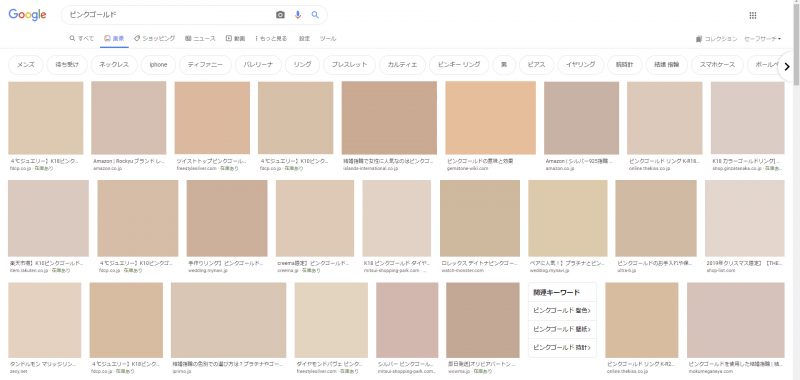Open related keyword ピンクゴールド 髪色
The width and height of the screenshot is (800, 380).
[x=562, y=310]
